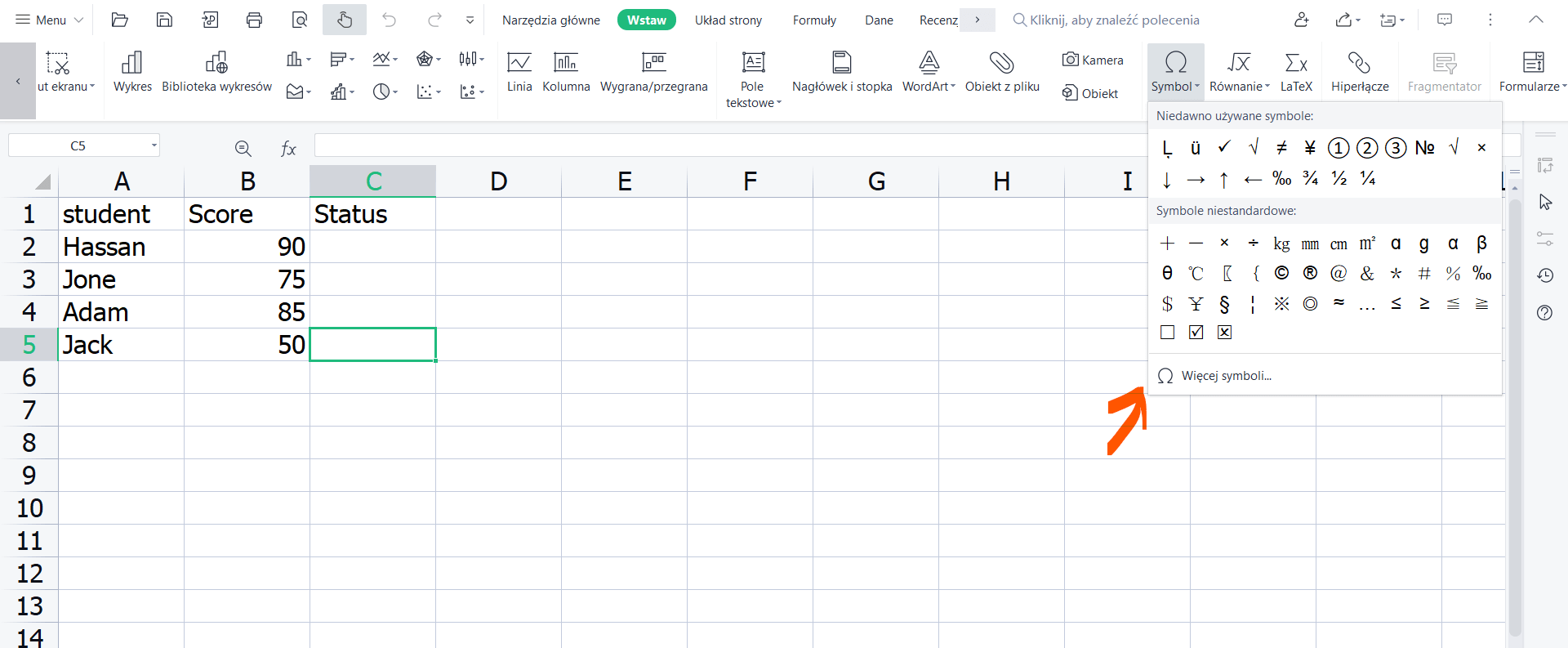Insert the copyright symbol ©
The height and width of the screenshot is (648, 1568).
click(x=1281, y=273)
